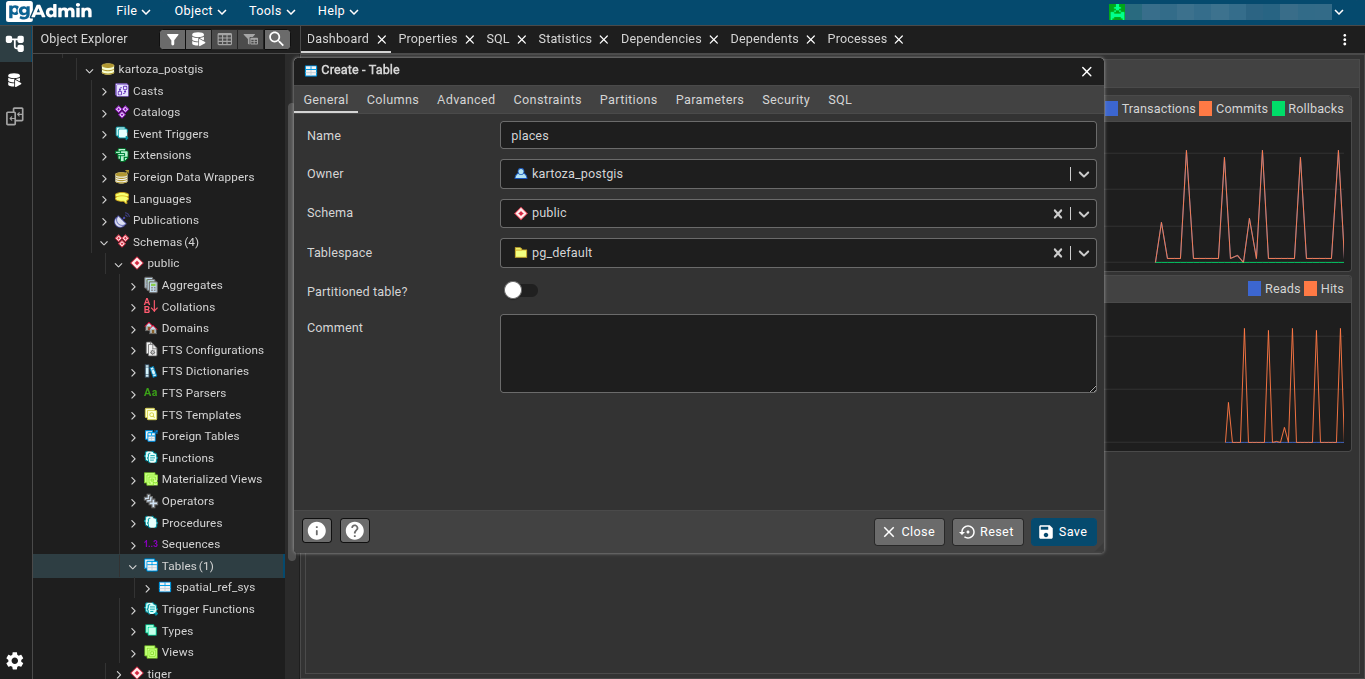
Task: Click the Schema Diff icon in left sidebar
Action: 15,117
